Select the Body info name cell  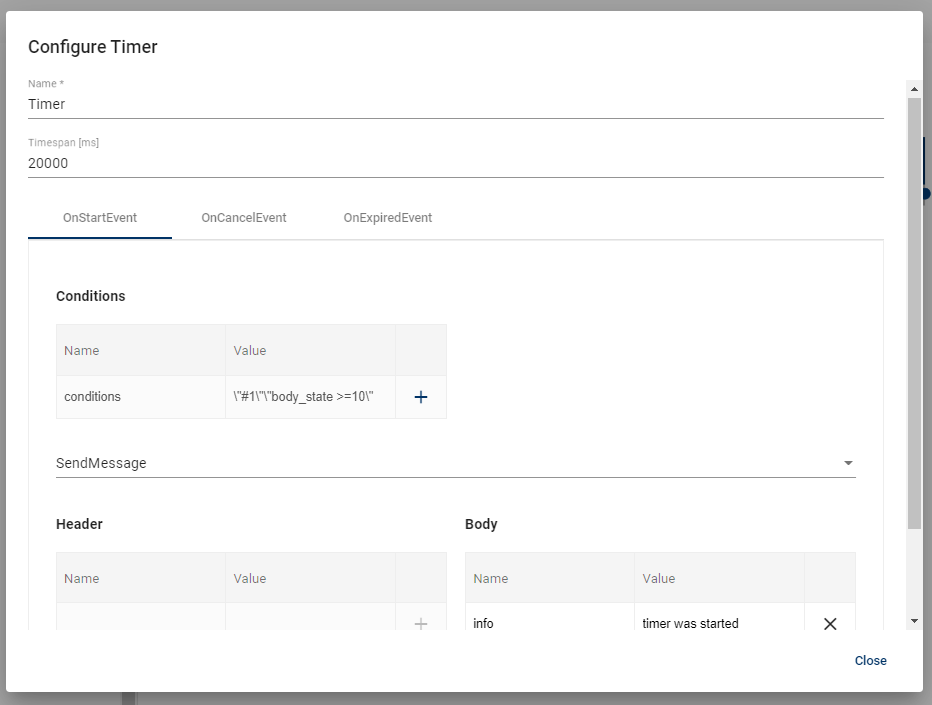click(549, 623)
